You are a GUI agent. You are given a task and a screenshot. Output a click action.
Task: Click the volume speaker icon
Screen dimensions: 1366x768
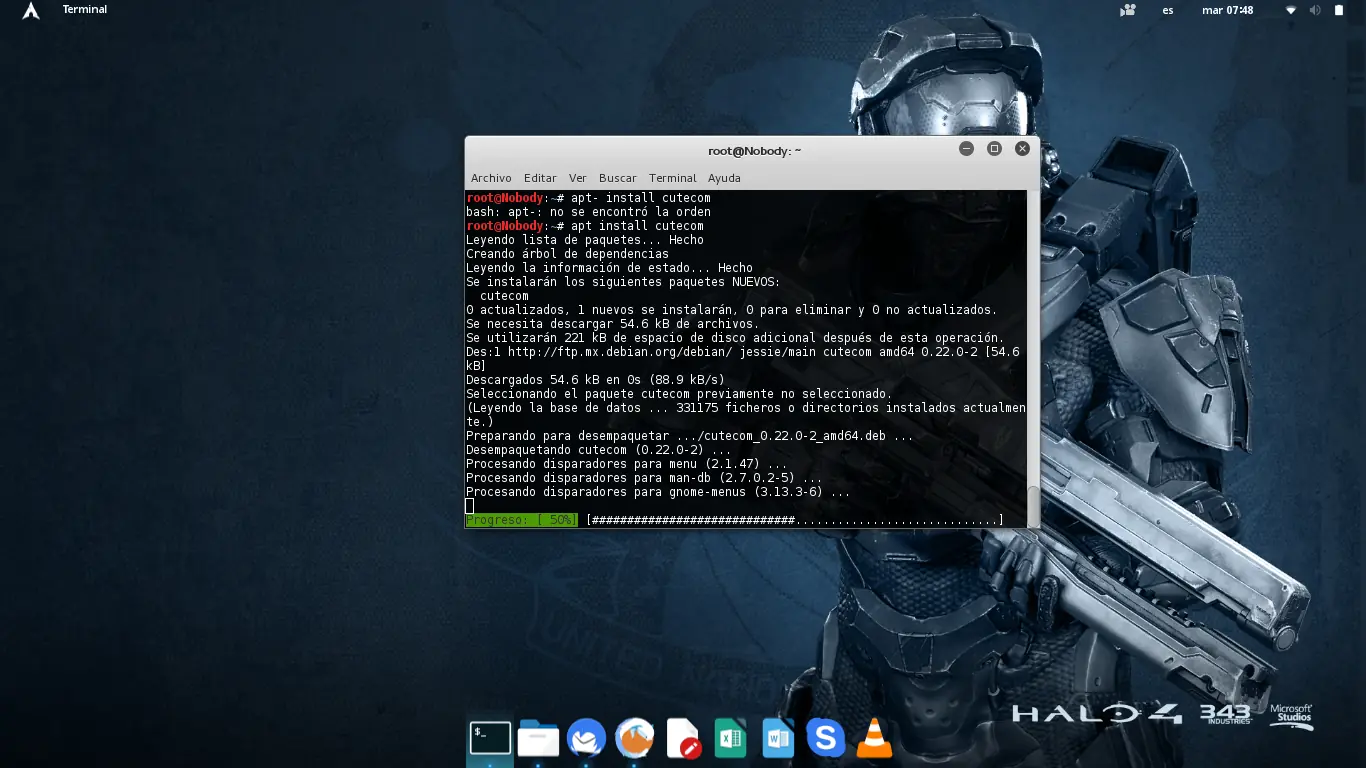coord(1315,10)
